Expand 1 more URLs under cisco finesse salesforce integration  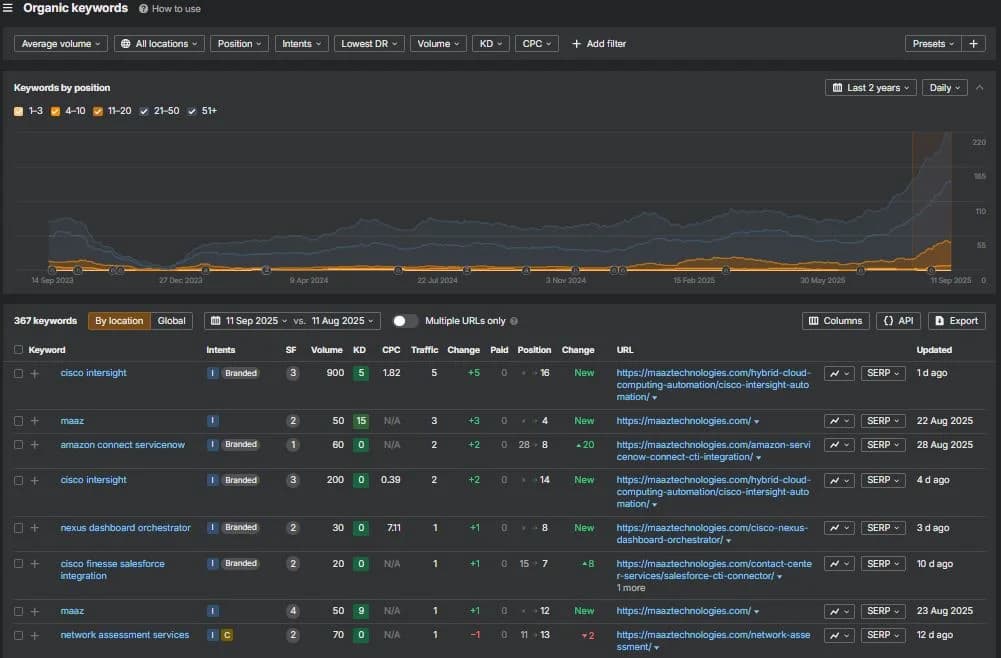(631, 588)
